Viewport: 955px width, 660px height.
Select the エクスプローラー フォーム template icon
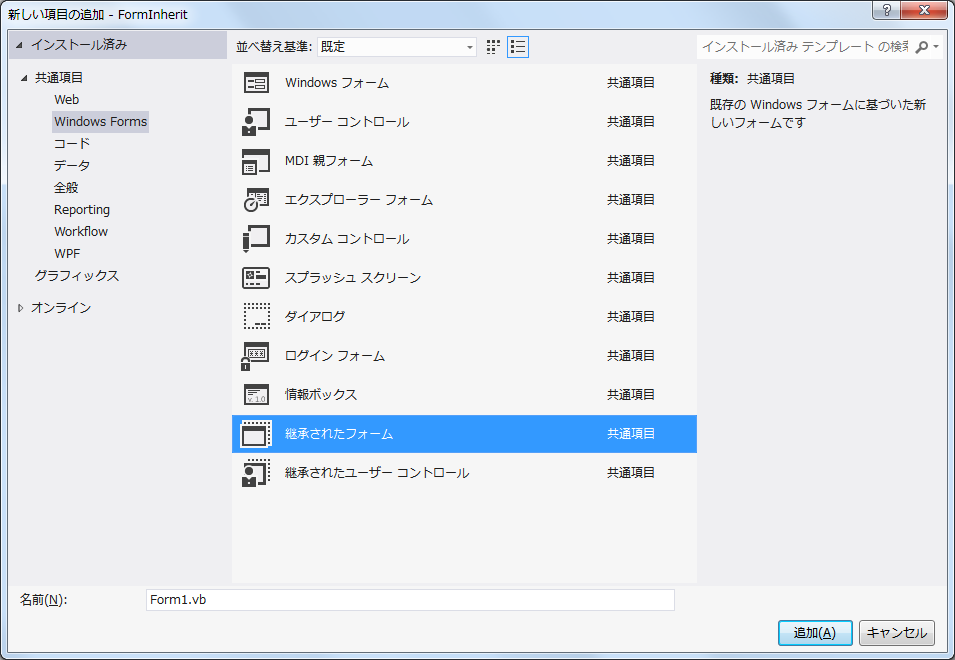(256, 200)
